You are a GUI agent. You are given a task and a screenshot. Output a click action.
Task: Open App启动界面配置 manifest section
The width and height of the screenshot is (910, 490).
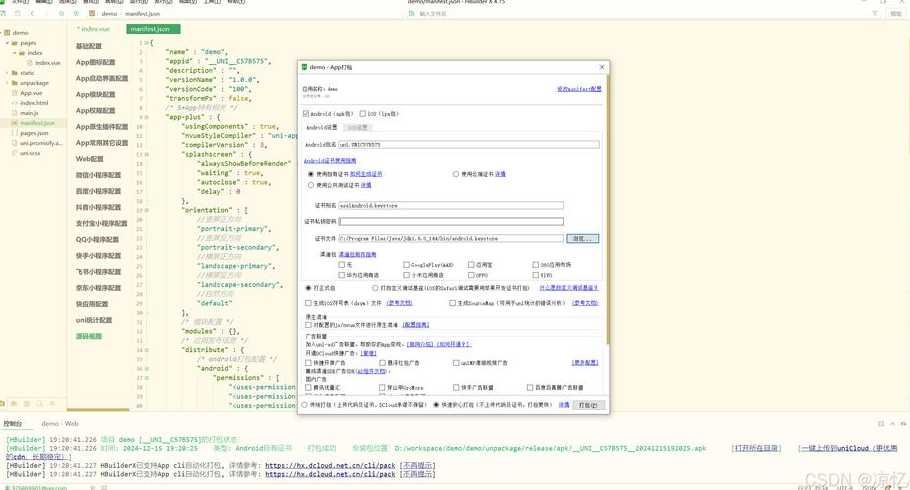tap(102, 78)
